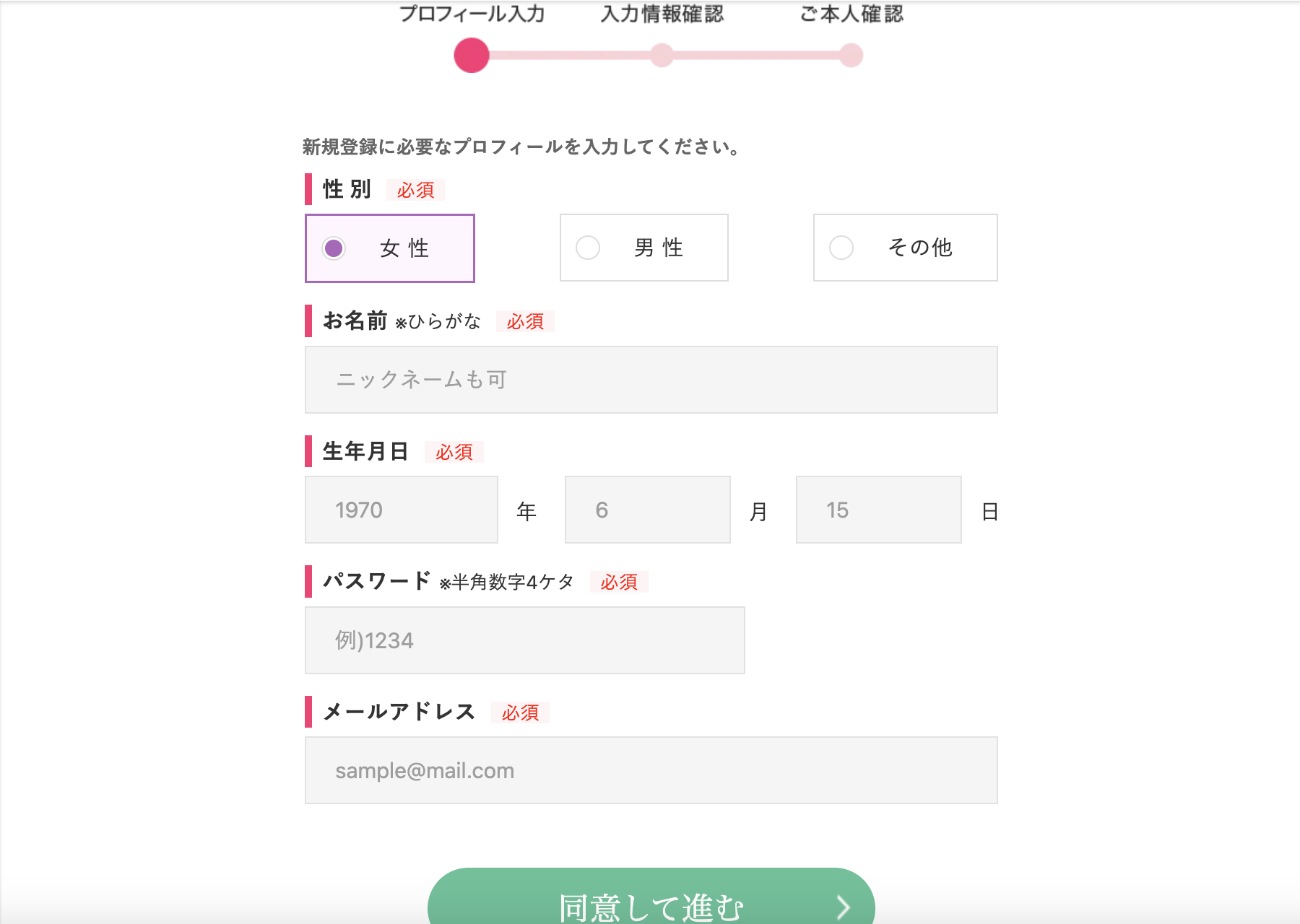
Task: Click the 必須 badge beside メールアドレス
Action: [x=520, y=712]
